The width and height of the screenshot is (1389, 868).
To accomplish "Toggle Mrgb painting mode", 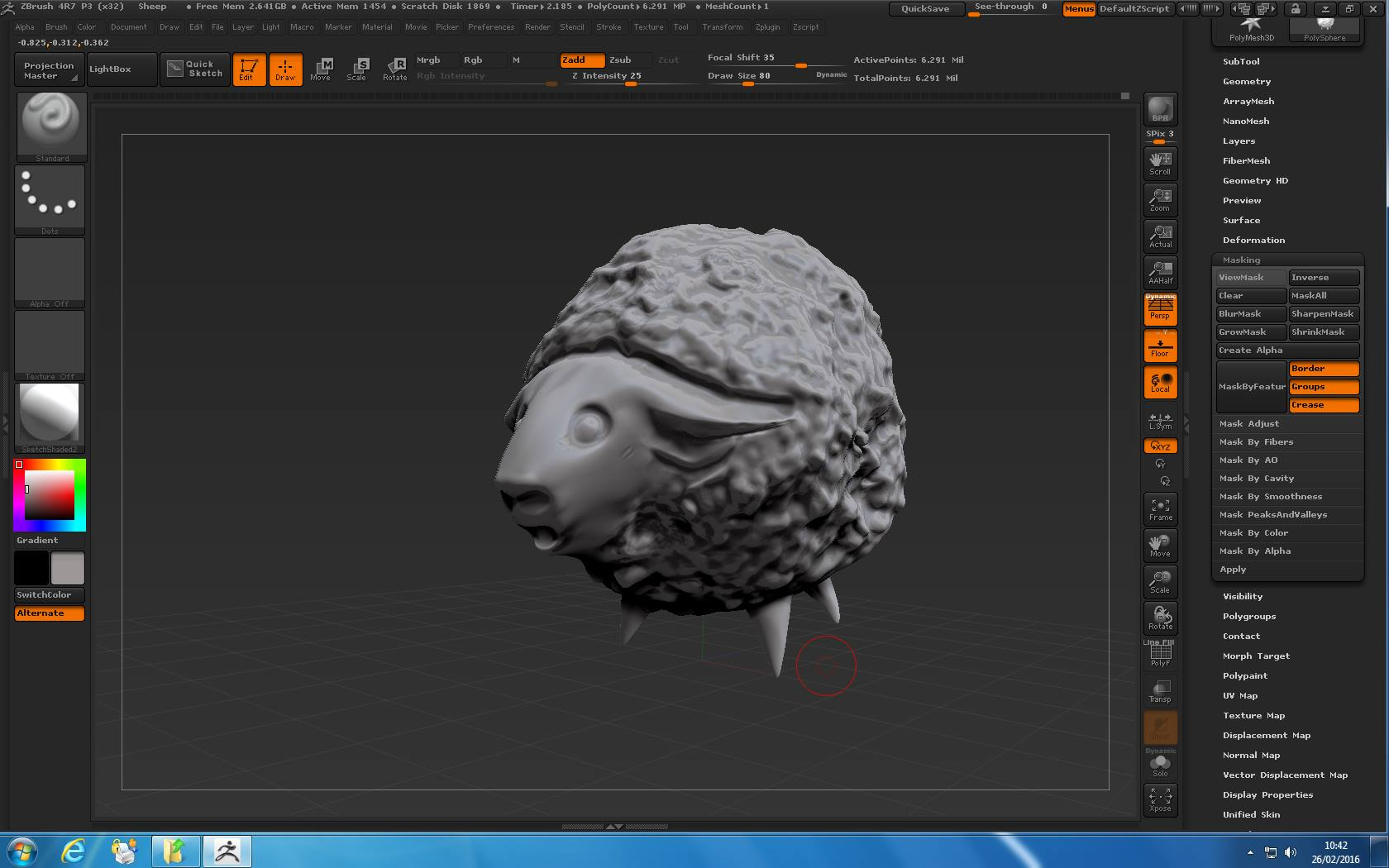I will click(x=436, y=60).
